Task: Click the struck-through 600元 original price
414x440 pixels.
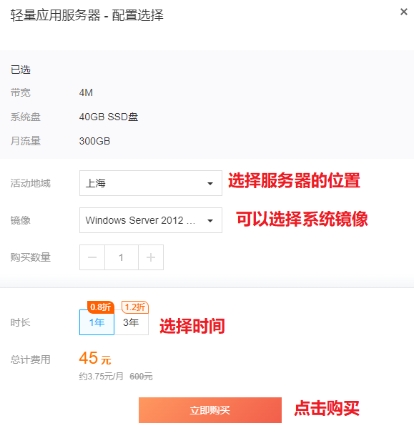Action: click(x=141, y=376)
